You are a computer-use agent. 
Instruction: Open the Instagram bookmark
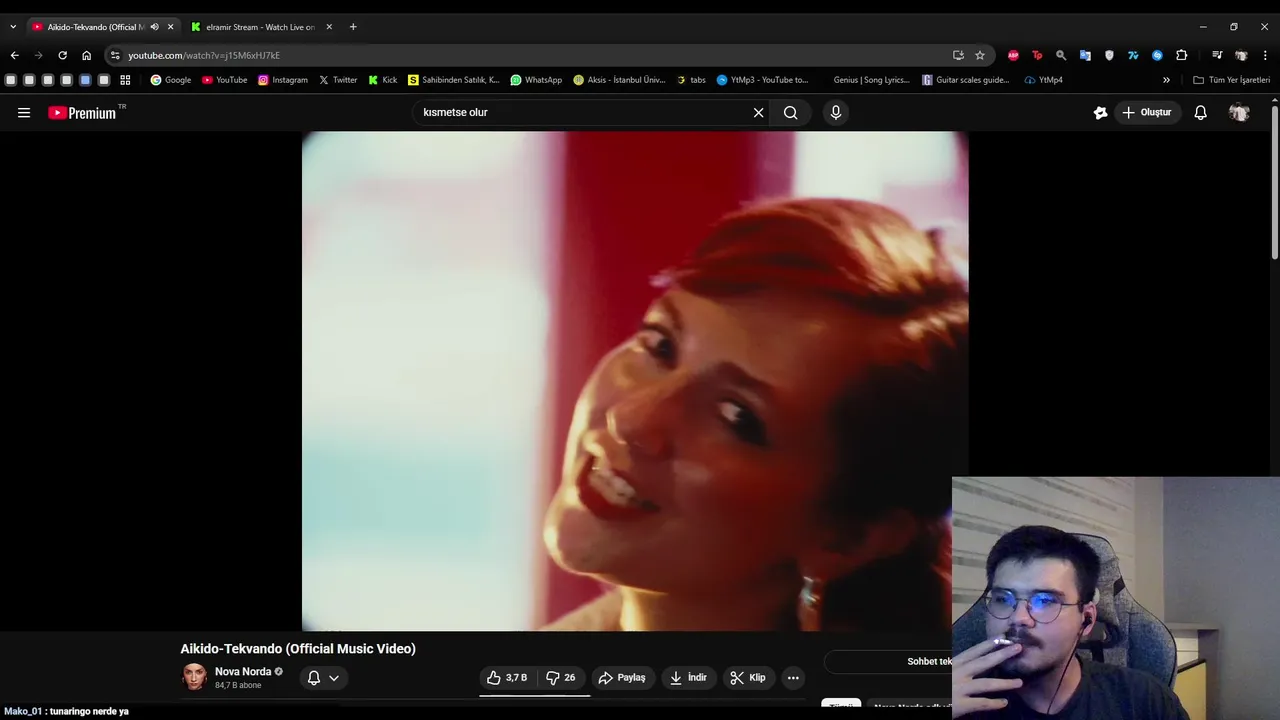point(283,80)
